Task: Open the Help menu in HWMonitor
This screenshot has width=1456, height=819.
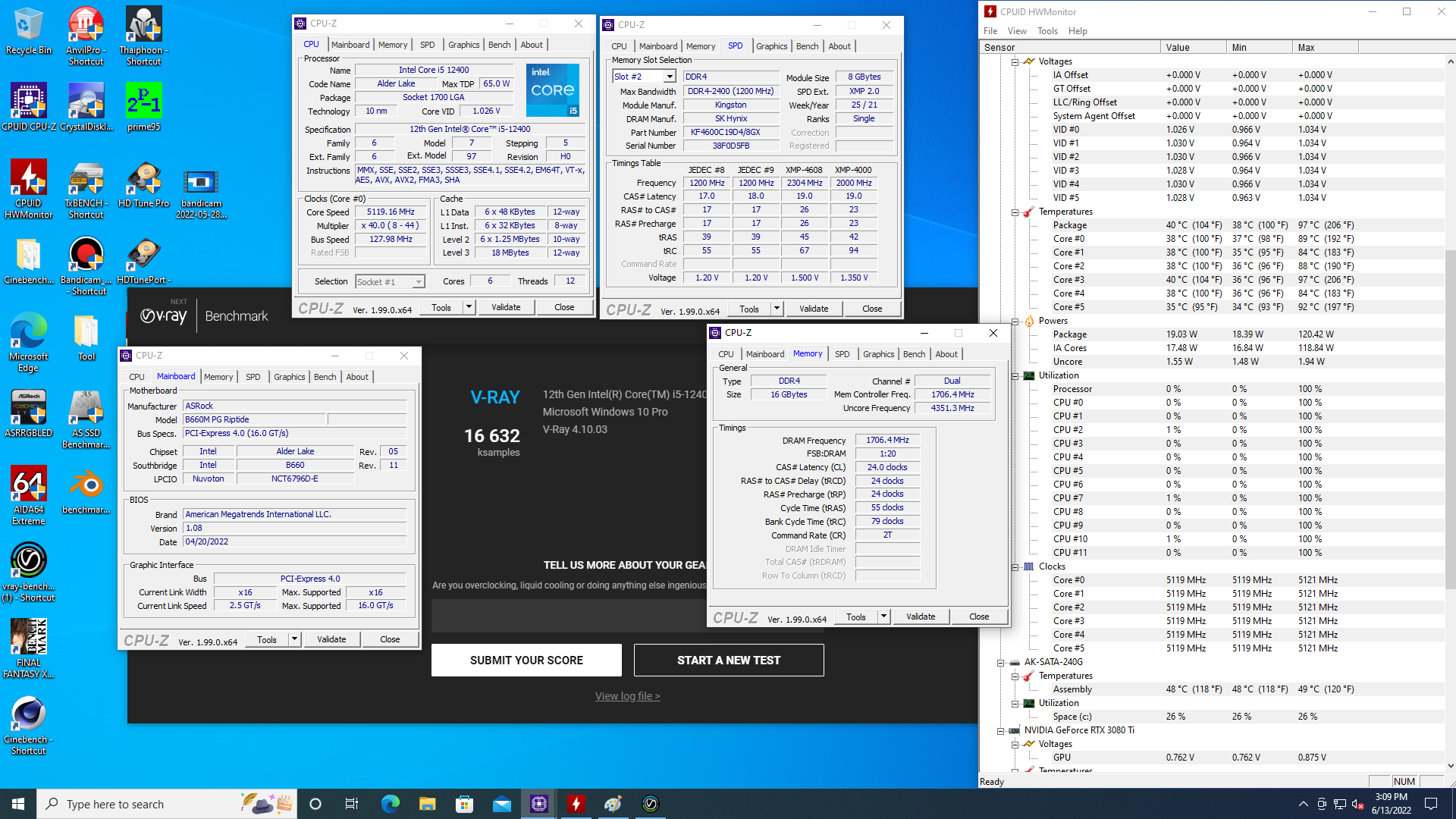Action: click(1078, 31)
